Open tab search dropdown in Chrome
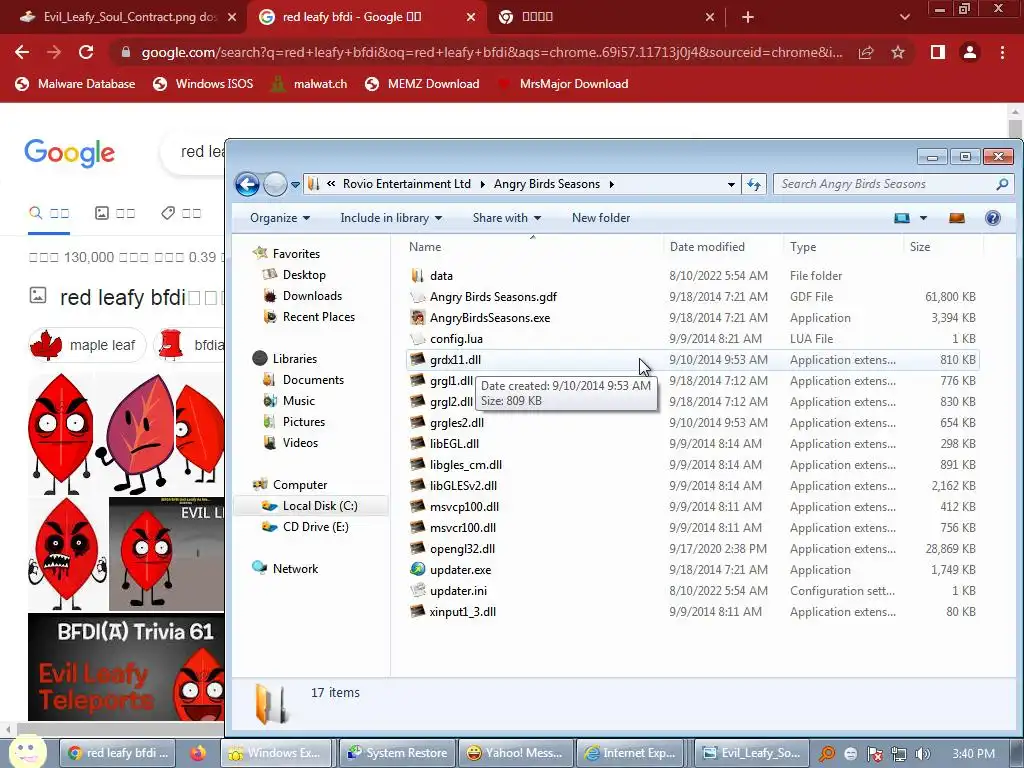 coord(904,17)
